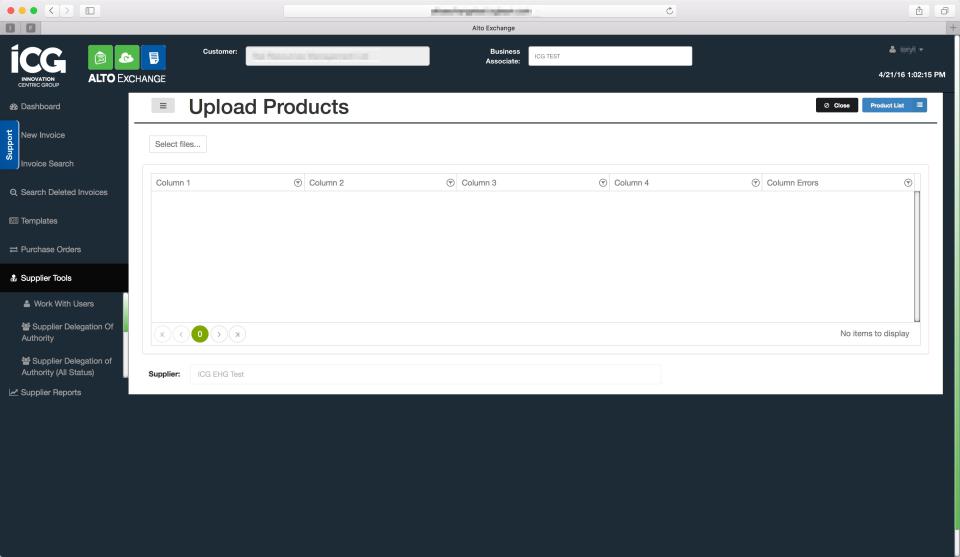
Task: Click the ICG Innovation Centric Group logo
Action: coord(38,65)
